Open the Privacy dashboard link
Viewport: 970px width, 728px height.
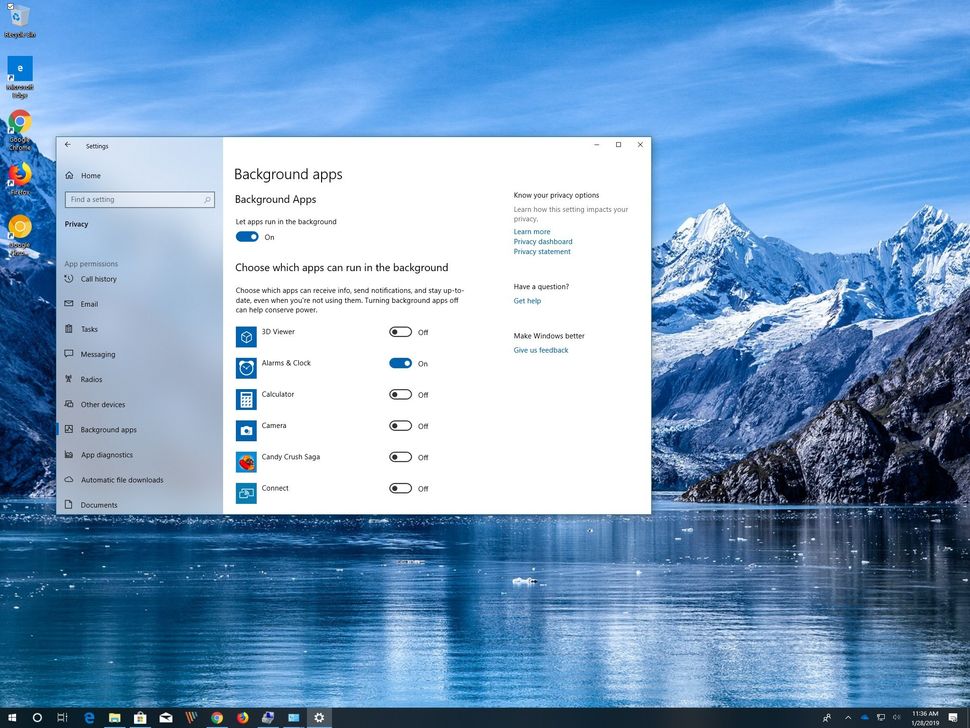pos(542,241)
